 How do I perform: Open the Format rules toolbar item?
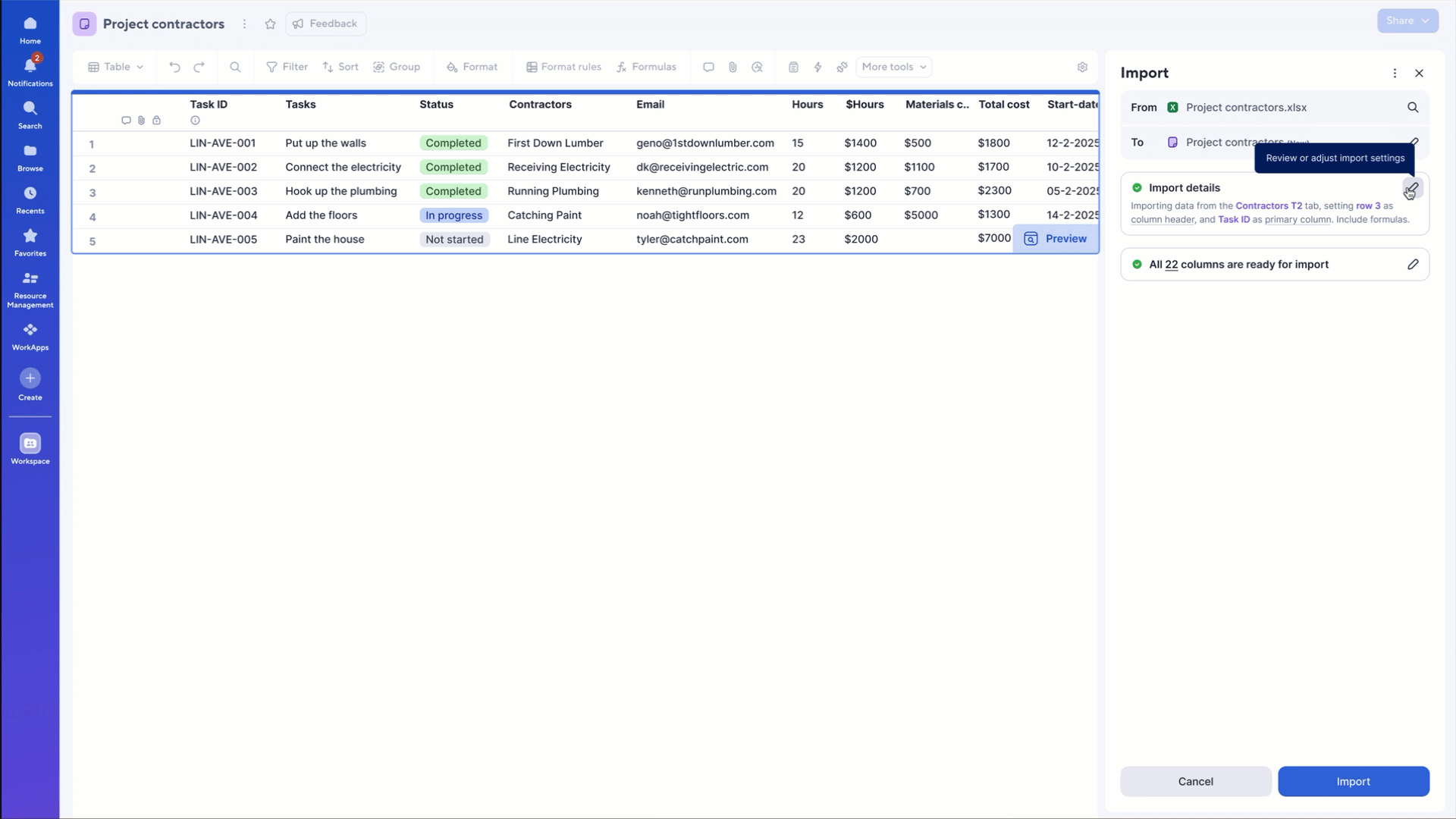[x=563, y=67]
